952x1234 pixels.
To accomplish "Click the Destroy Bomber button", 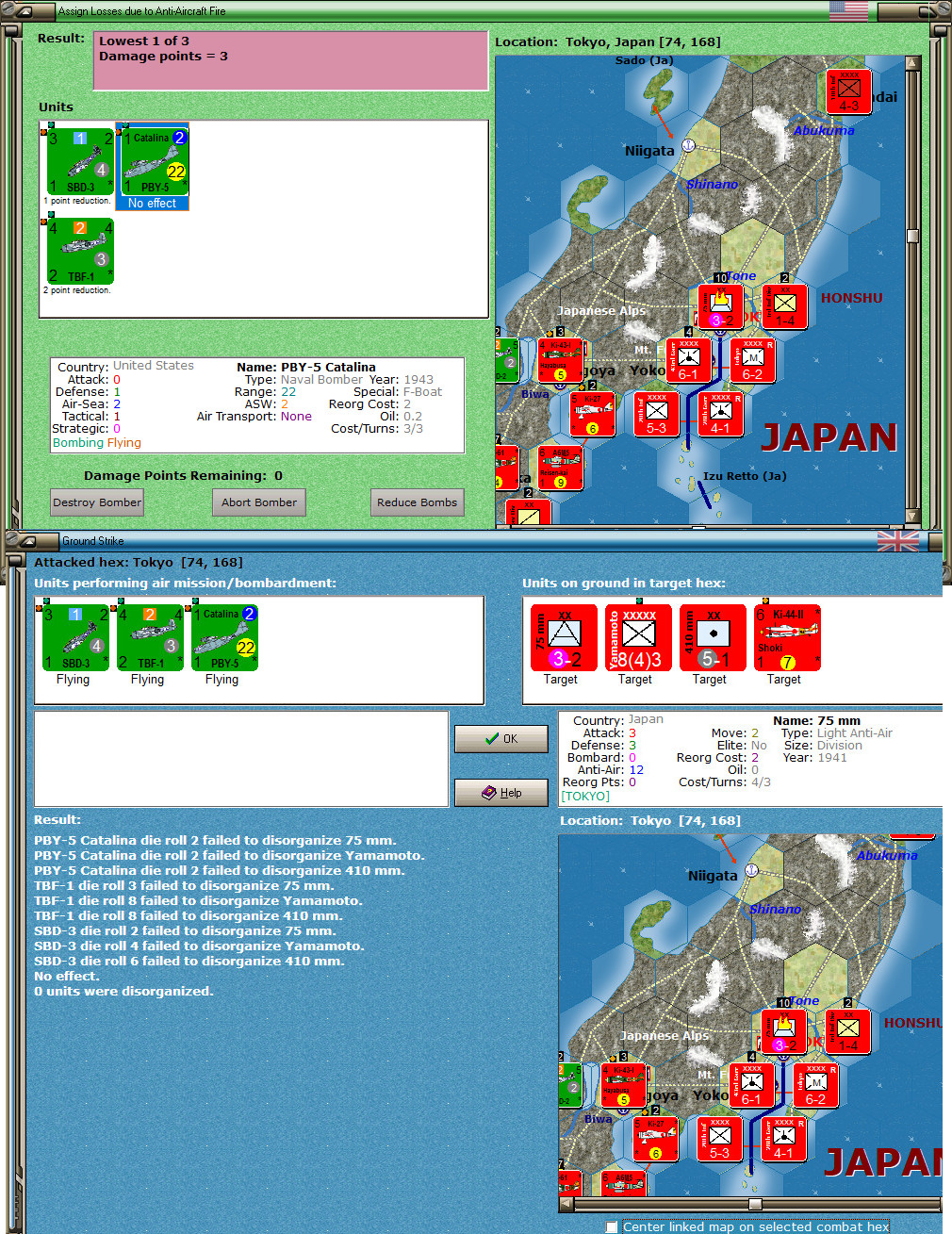I will pyautogui.click(x=97, y=502).
